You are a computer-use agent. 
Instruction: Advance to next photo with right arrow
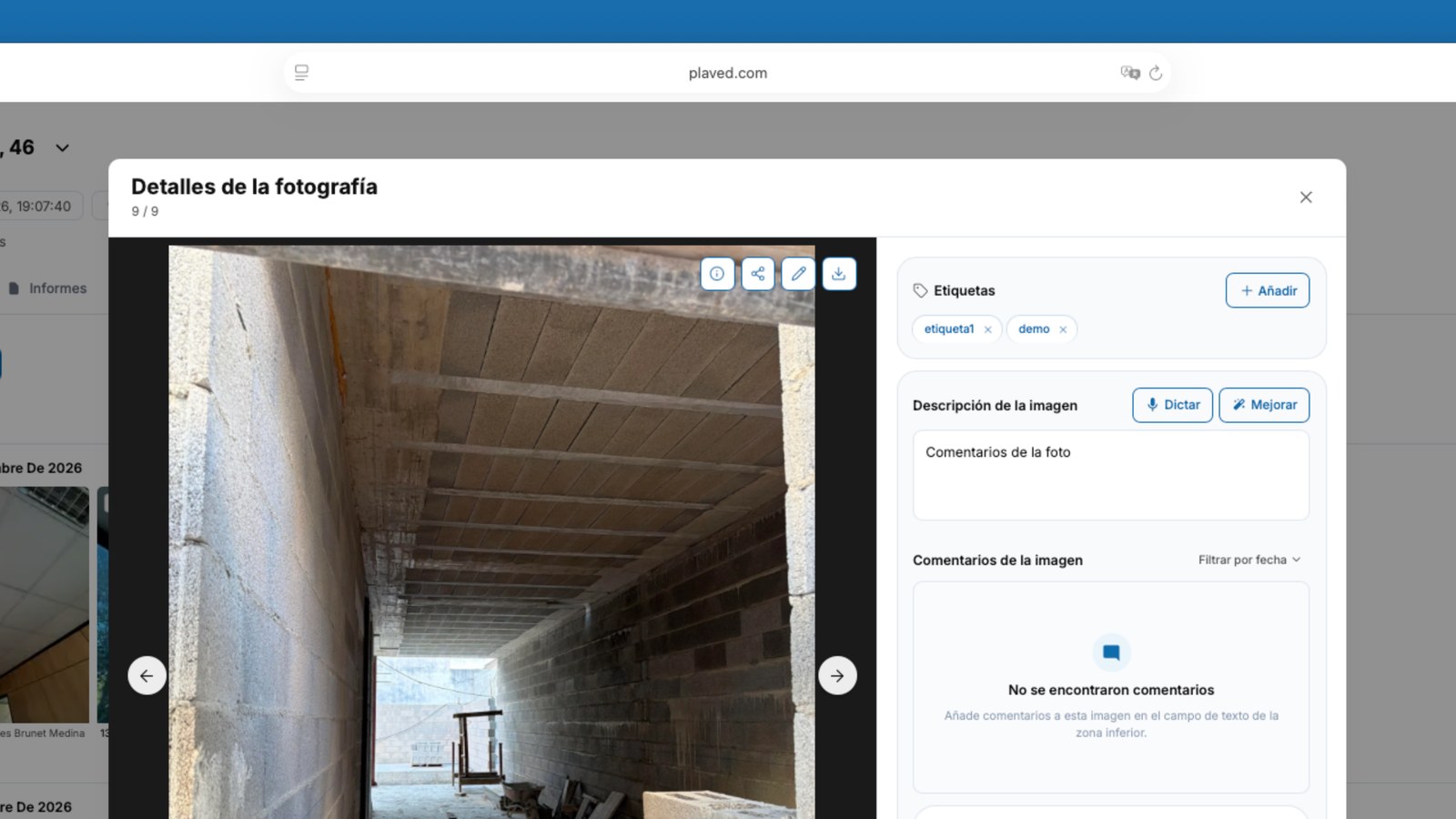837,676
